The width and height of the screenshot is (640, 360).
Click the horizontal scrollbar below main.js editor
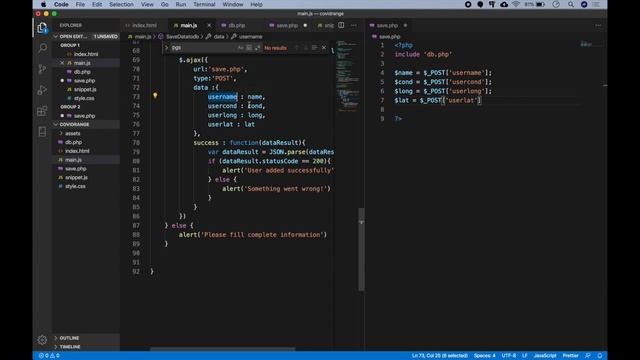tap(222, 349)
